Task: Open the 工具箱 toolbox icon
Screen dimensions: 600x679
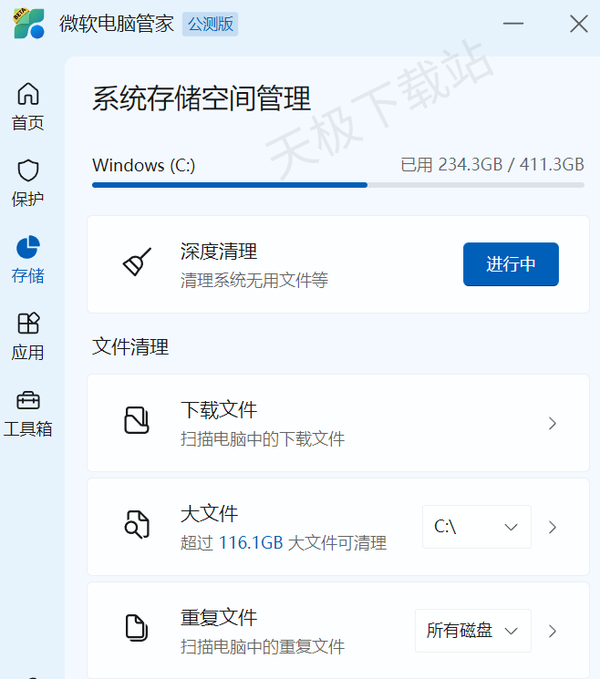Action: click(x=28, y=401)
